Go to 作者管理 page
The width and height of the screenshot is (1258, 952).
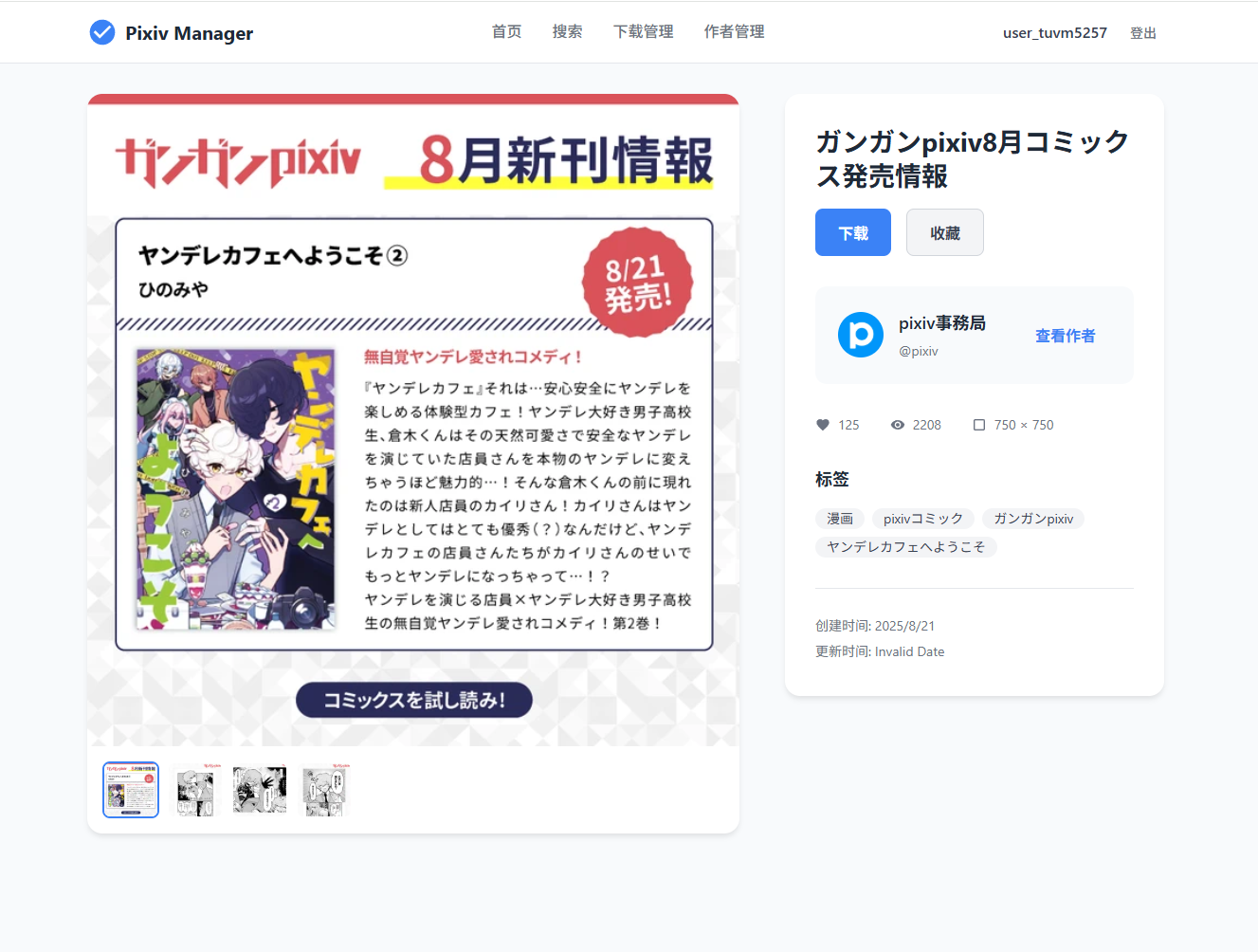pyautogui.click(x=734, y=31)
